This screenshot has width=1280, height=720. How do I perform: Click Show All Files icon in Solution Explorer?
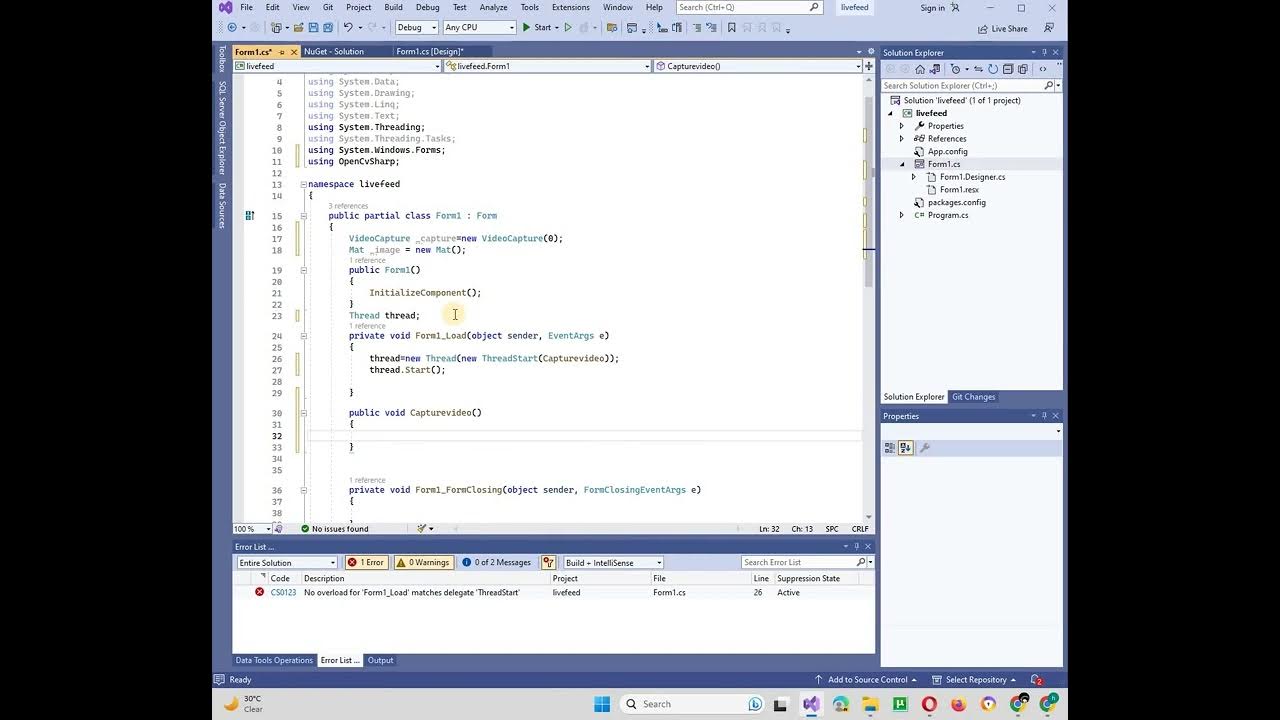(x=1023, y=69)
